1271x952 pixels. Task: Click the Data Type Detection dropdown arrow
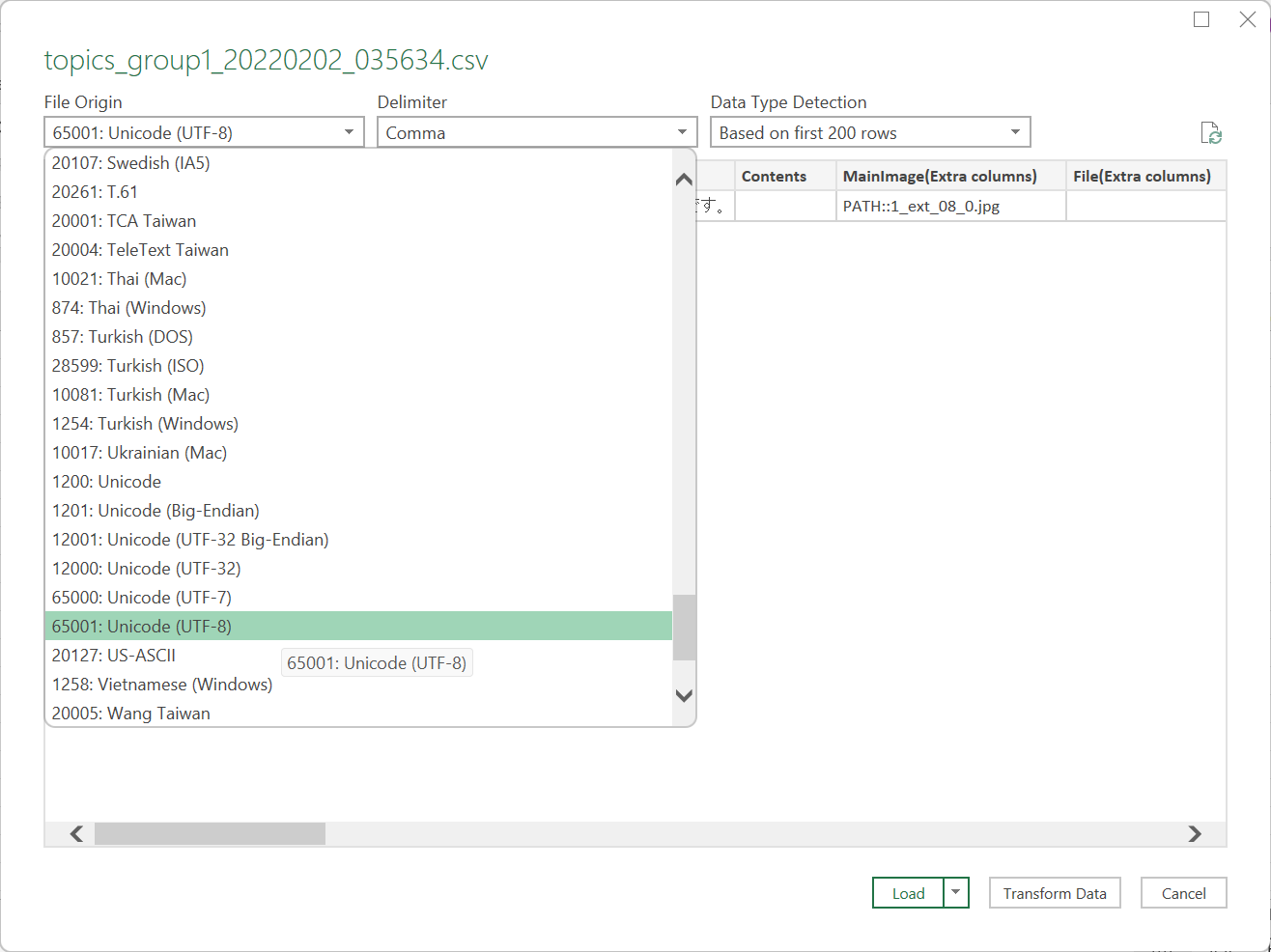(1015, 131)
